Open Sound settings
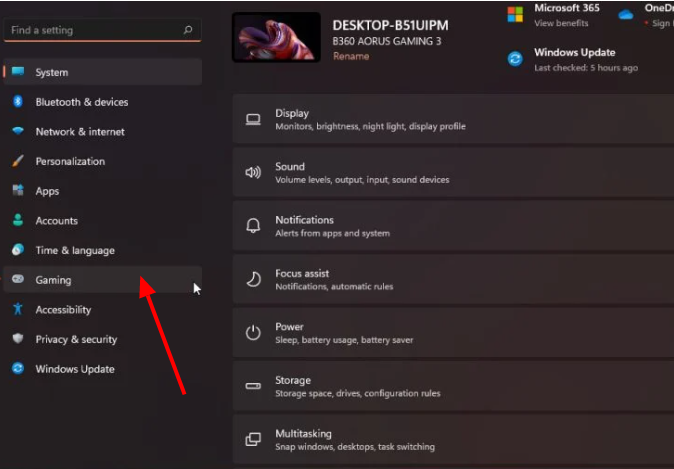 pyautogui.click(x=453, y=172)
